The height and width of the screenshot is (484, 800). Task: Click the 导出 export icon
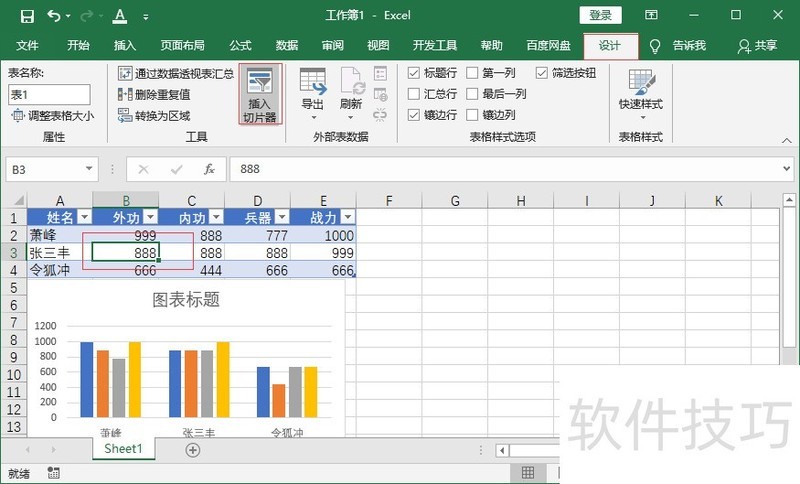[x=313, y=82]
